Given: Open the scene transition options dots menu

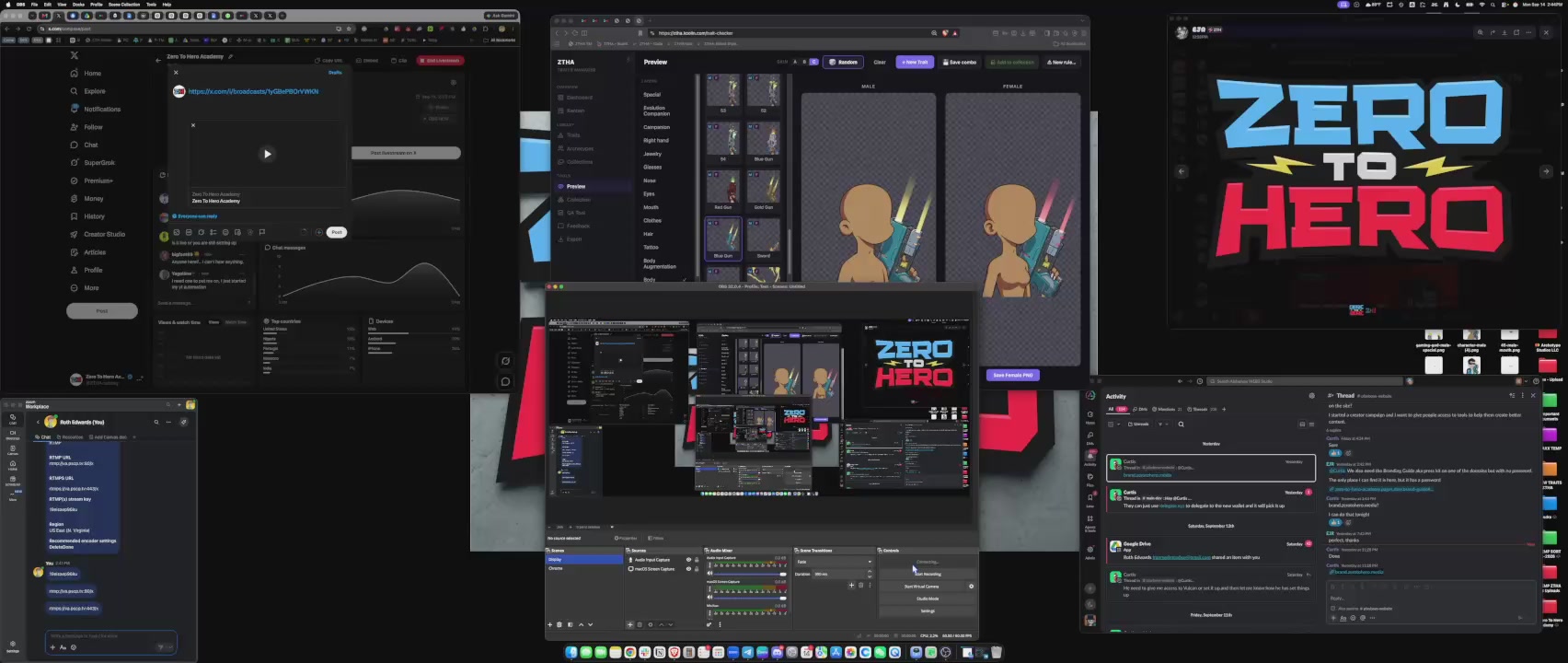Looking at the screenshot, I should point(870,585).
